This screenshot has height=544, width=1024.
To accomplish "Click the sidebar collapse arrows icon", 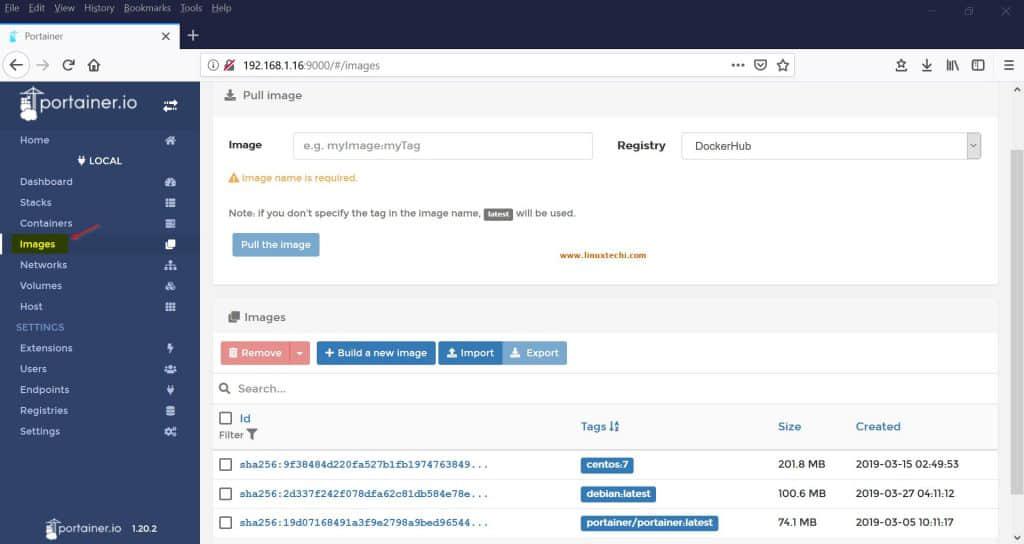I will pos(170,105).
